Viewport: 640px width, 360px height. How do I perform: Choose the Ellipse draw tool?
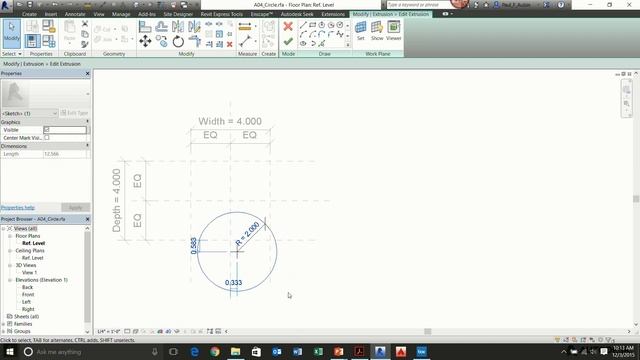(x=303, y=43)
